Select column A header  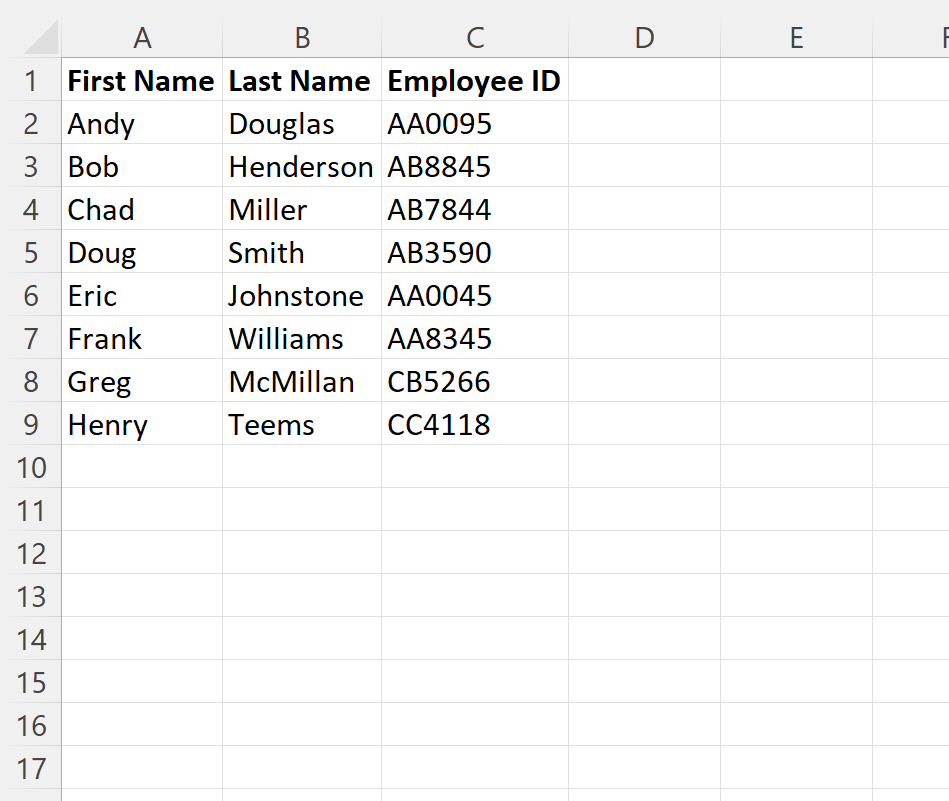point(142,38)
